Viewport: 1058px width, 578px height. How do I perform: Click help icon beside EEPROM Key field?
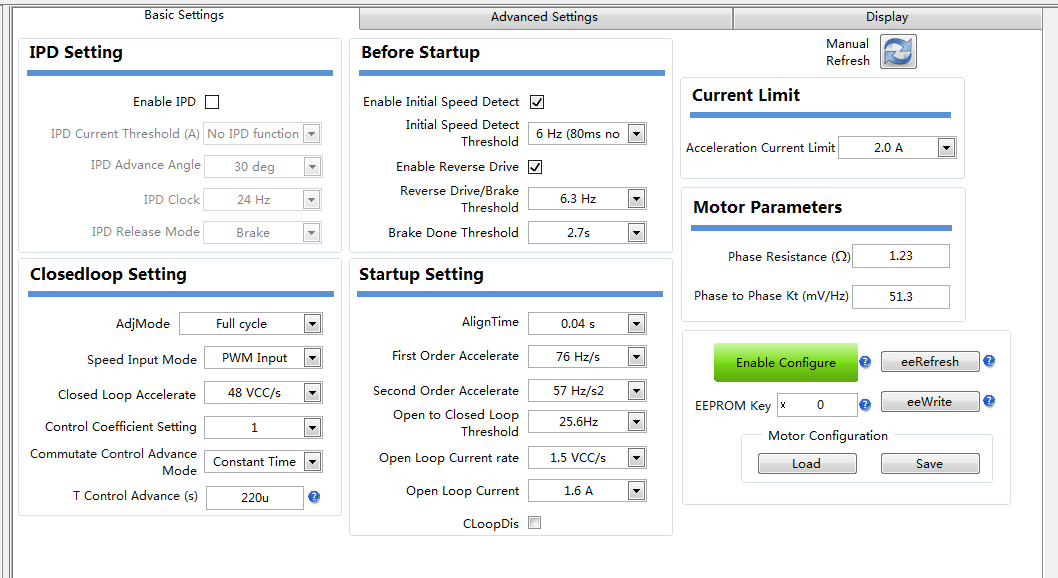pos(865,405)
